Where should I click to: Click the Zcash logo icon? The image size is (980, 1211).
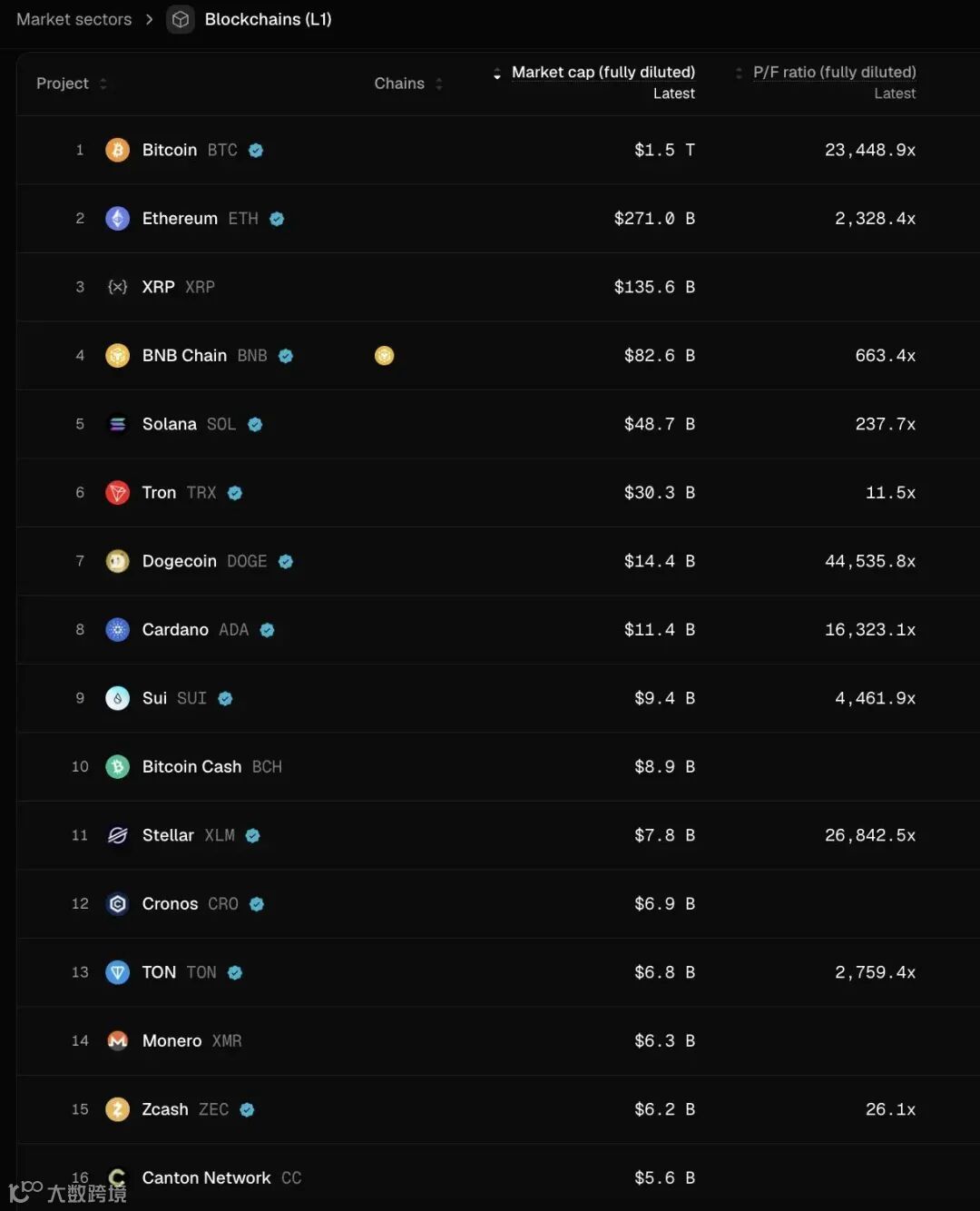[117, 1109]
